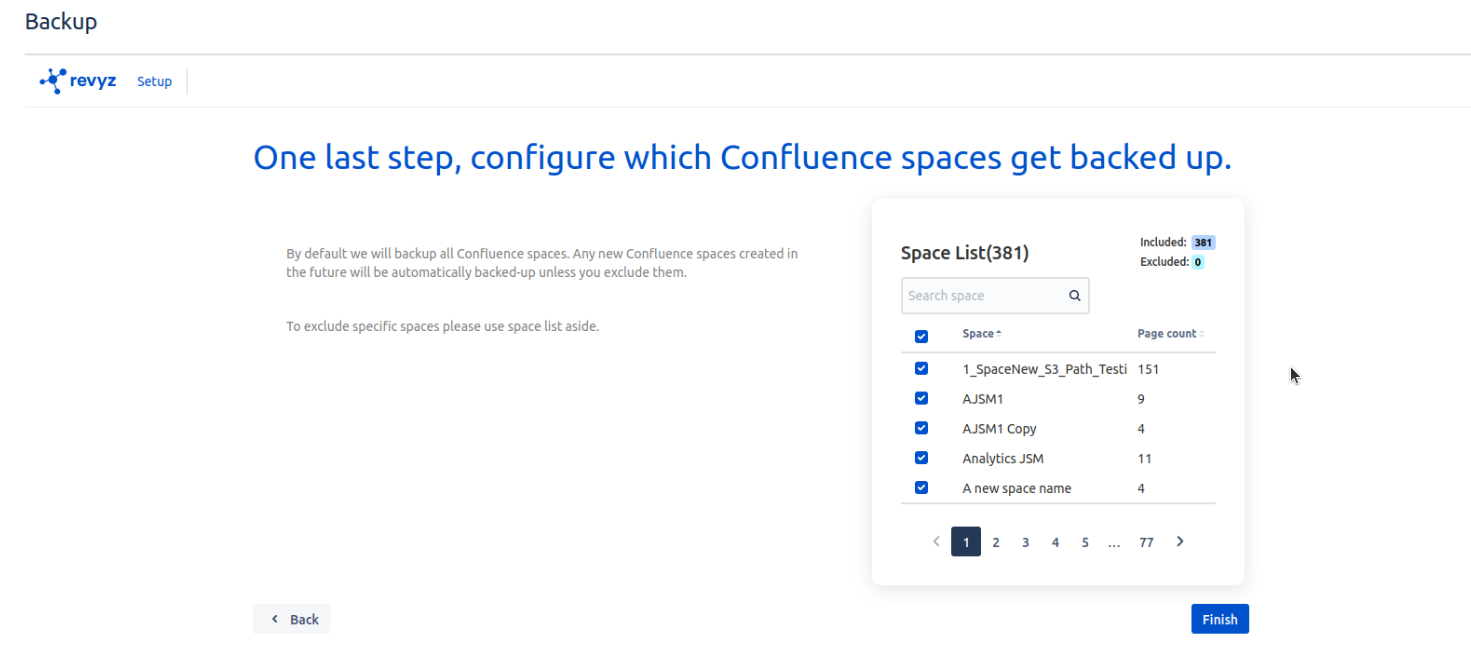The height and width of the screenshot is (664, 1471).
Task: Click the revyz logo icon
Action: (53, 81)
